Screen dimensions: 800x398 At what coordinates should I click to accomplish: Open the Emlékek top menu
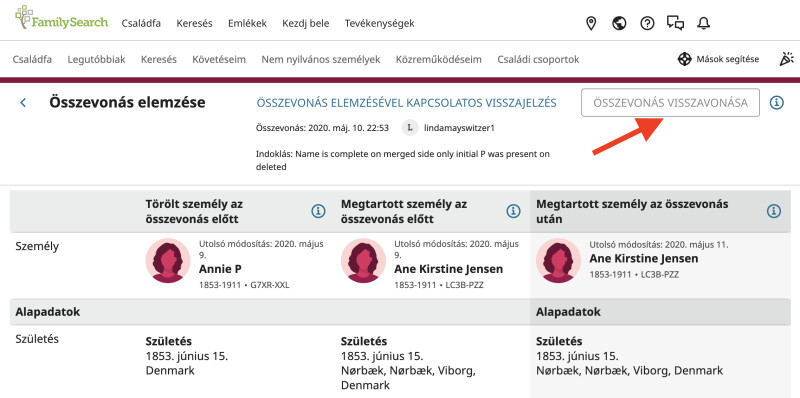click(x=247, y=23)
